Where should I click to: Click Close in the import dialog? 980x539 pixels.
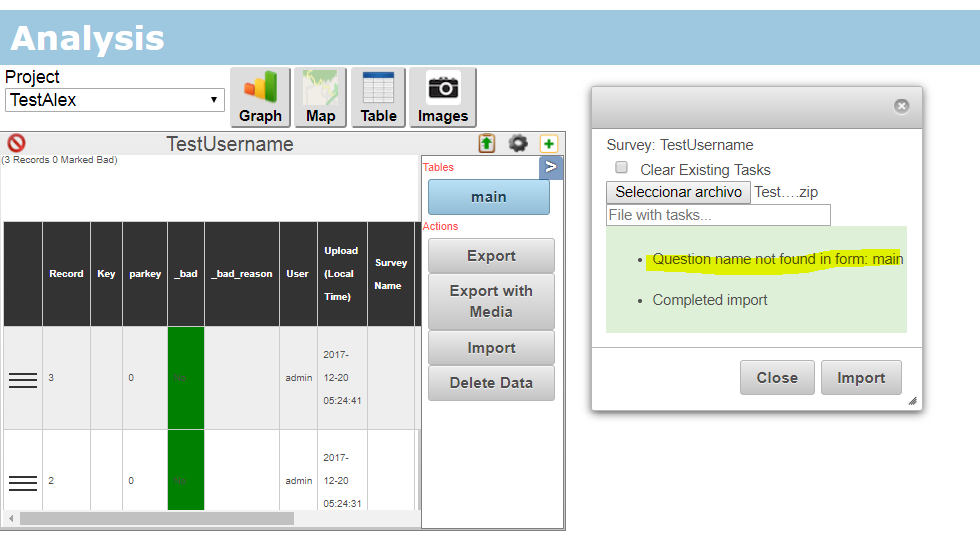(x=777, y=378)
